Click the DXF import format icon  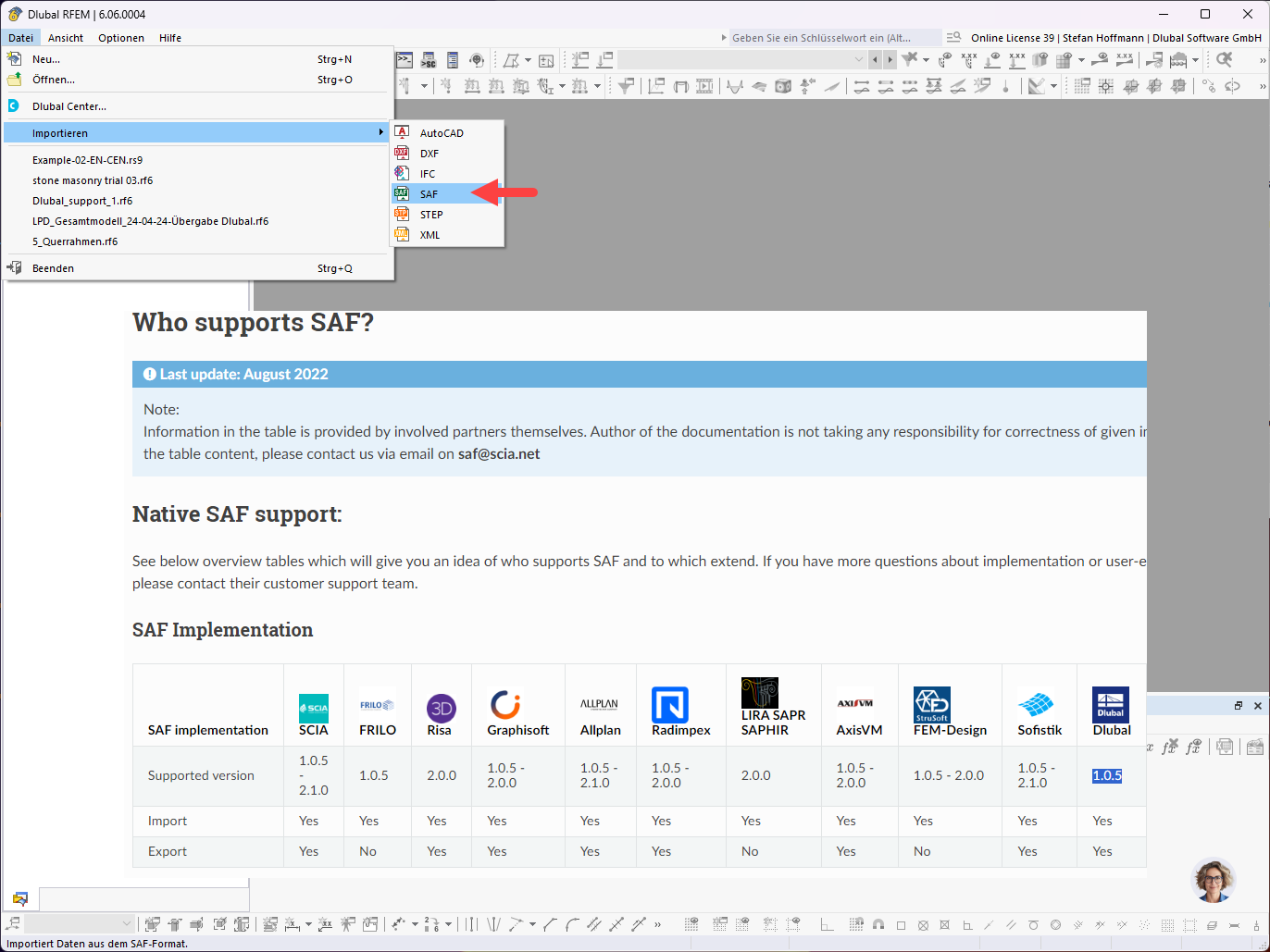(x=403, y=153)
